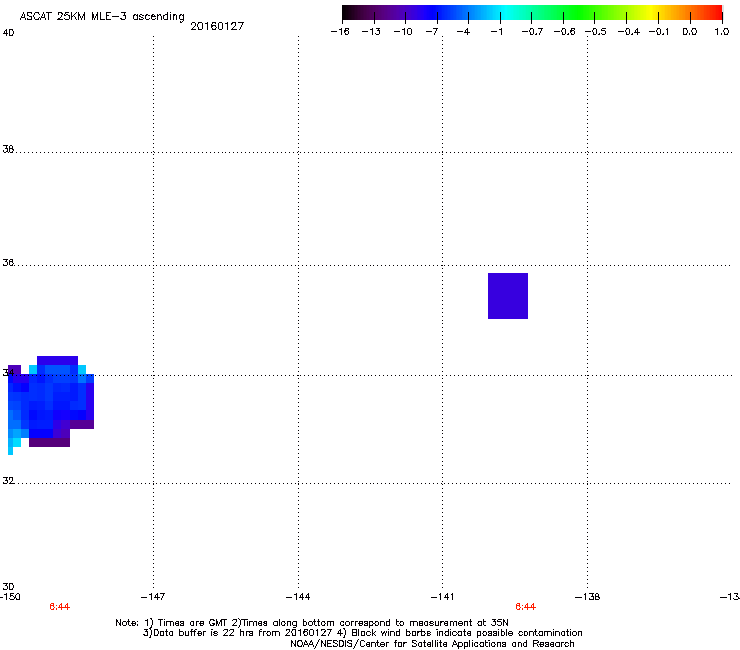Screen dimensions: 740x650
Task: Click the longitude label -141
Action: tap(442, 597)
